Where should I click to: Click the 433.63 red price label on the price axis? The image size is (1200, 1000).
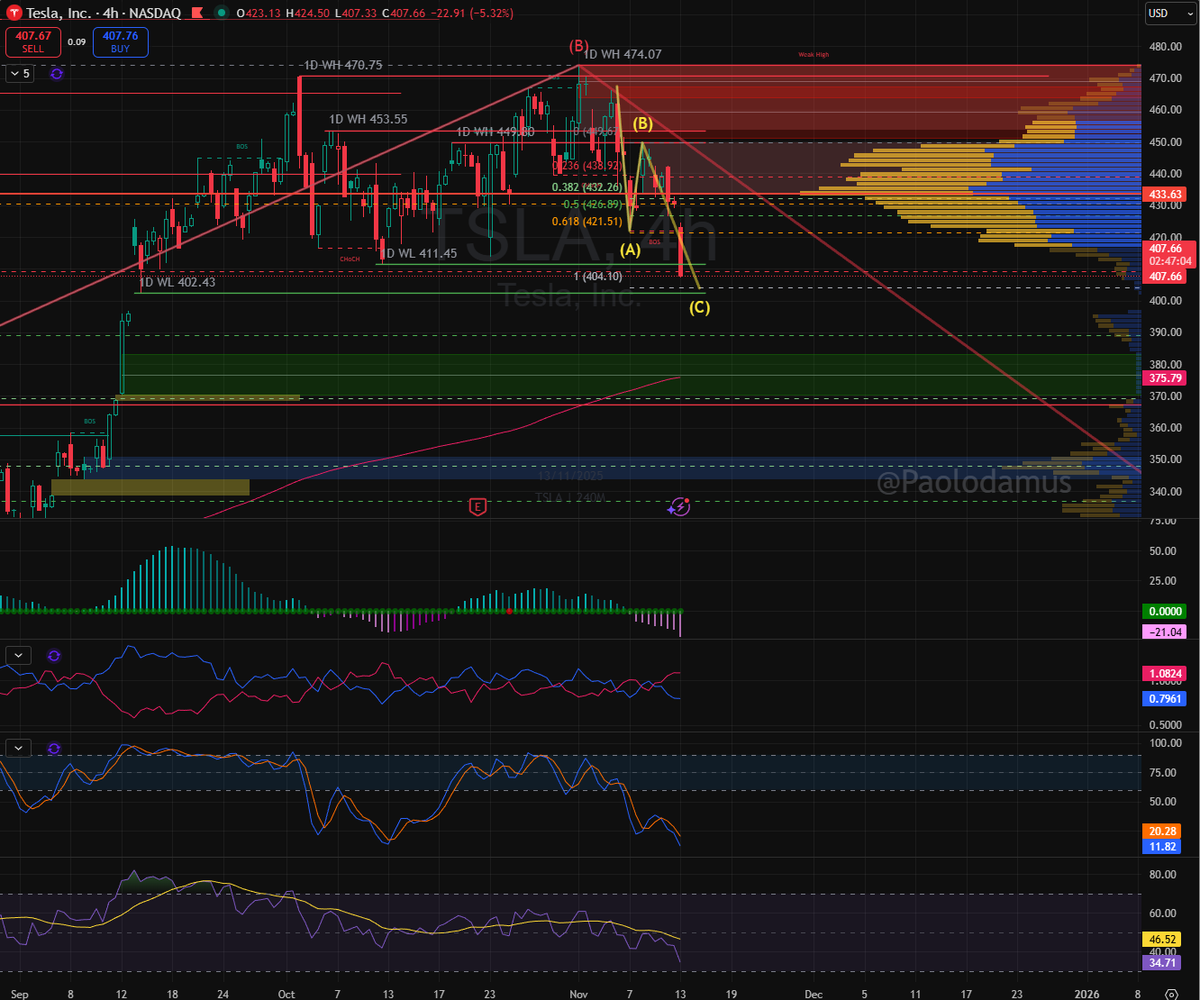pos(1162,194)
